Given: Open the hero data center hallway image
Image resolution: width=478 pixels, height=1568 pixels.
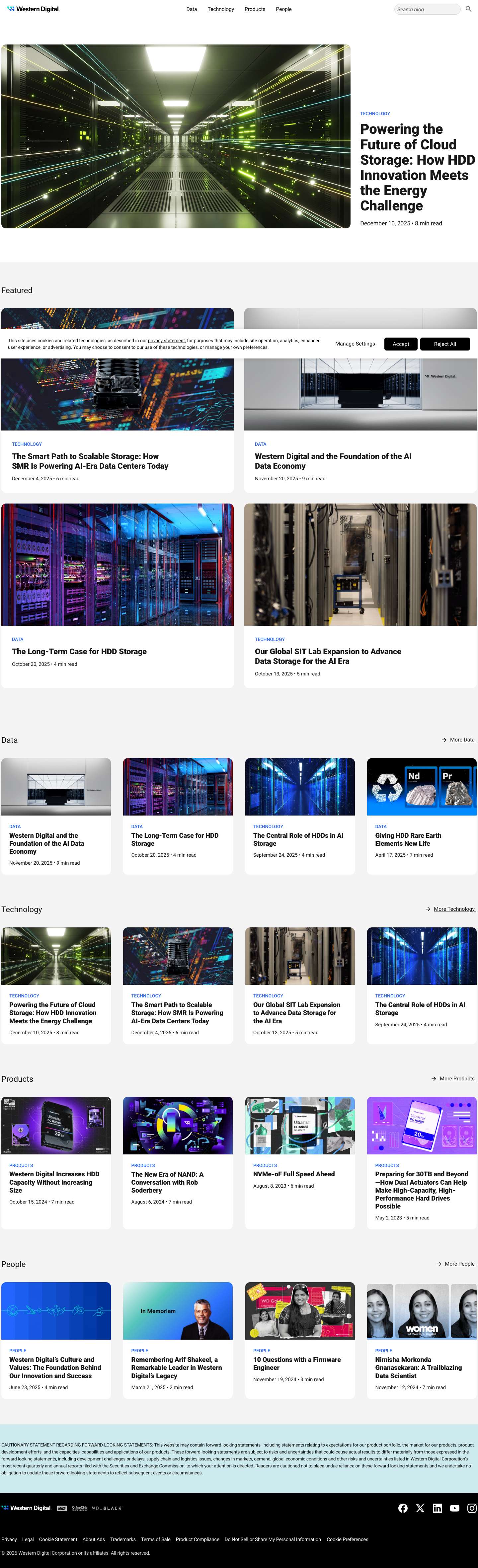Looking at the screenshot, I should coord(176,136).
